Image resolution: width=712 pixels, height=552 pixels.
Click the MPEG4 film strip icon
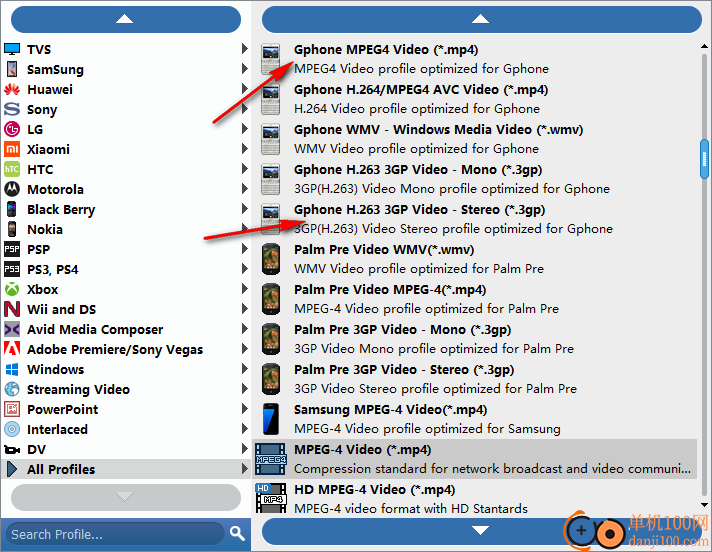[x=271, y=459]
